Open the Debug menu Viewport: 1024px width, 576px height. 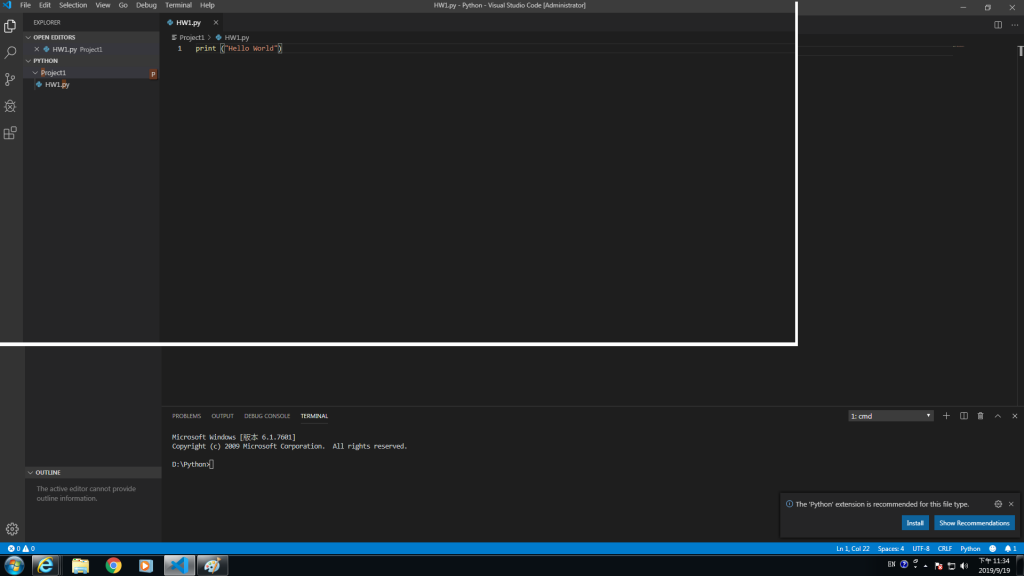[x=146, y=5]
